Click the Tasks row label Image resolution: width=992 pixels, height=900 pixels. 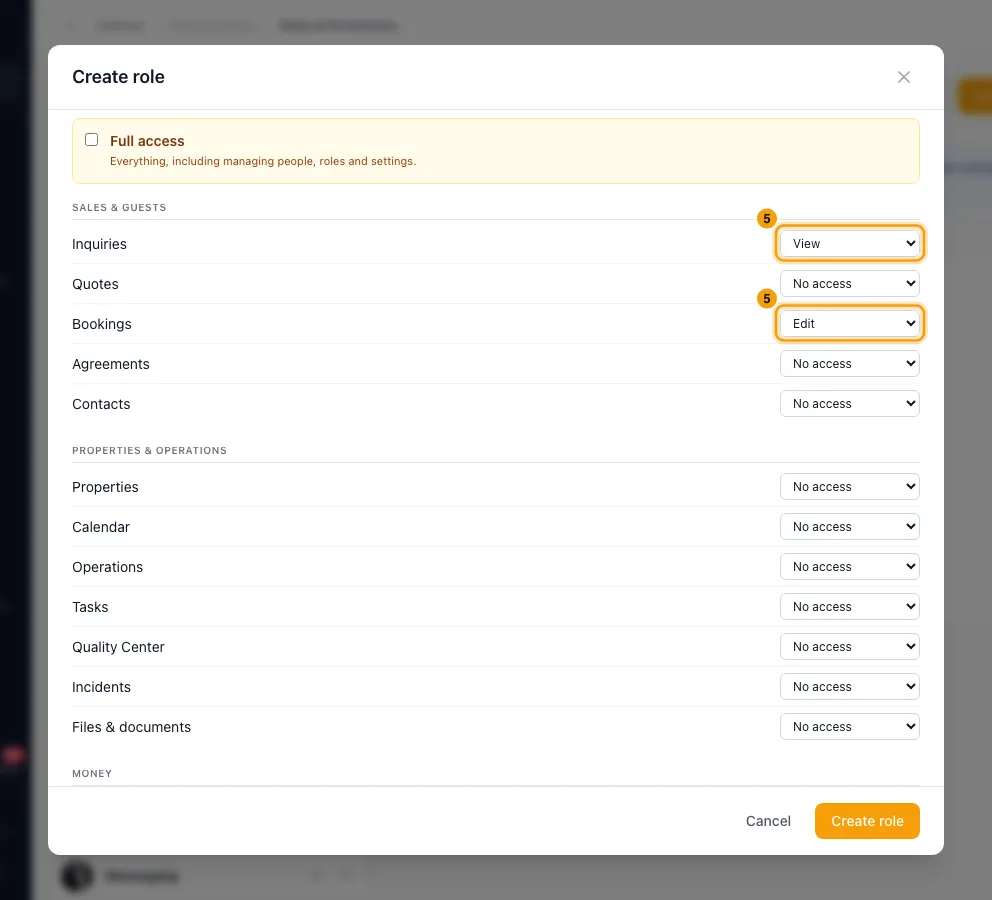point(90,607)
